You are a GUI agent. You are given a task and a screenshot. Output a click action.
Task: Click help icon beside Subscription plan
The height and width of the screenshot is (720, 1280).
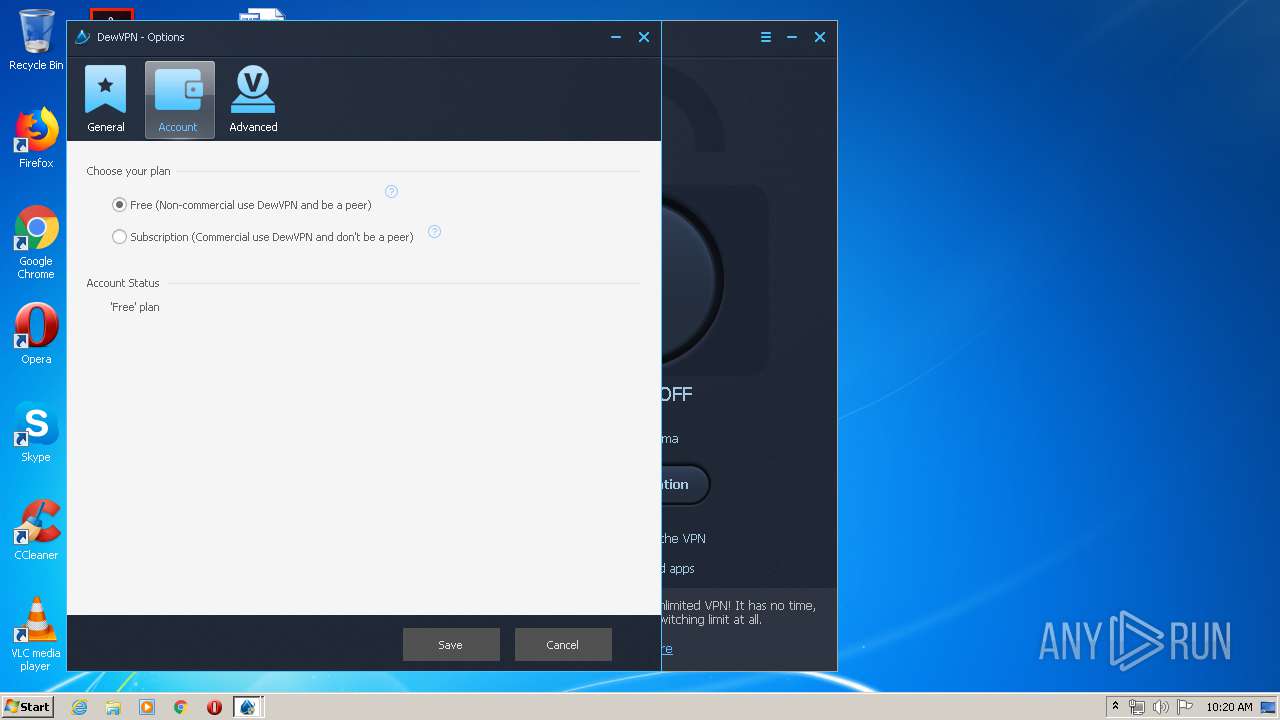pos(434,231)
